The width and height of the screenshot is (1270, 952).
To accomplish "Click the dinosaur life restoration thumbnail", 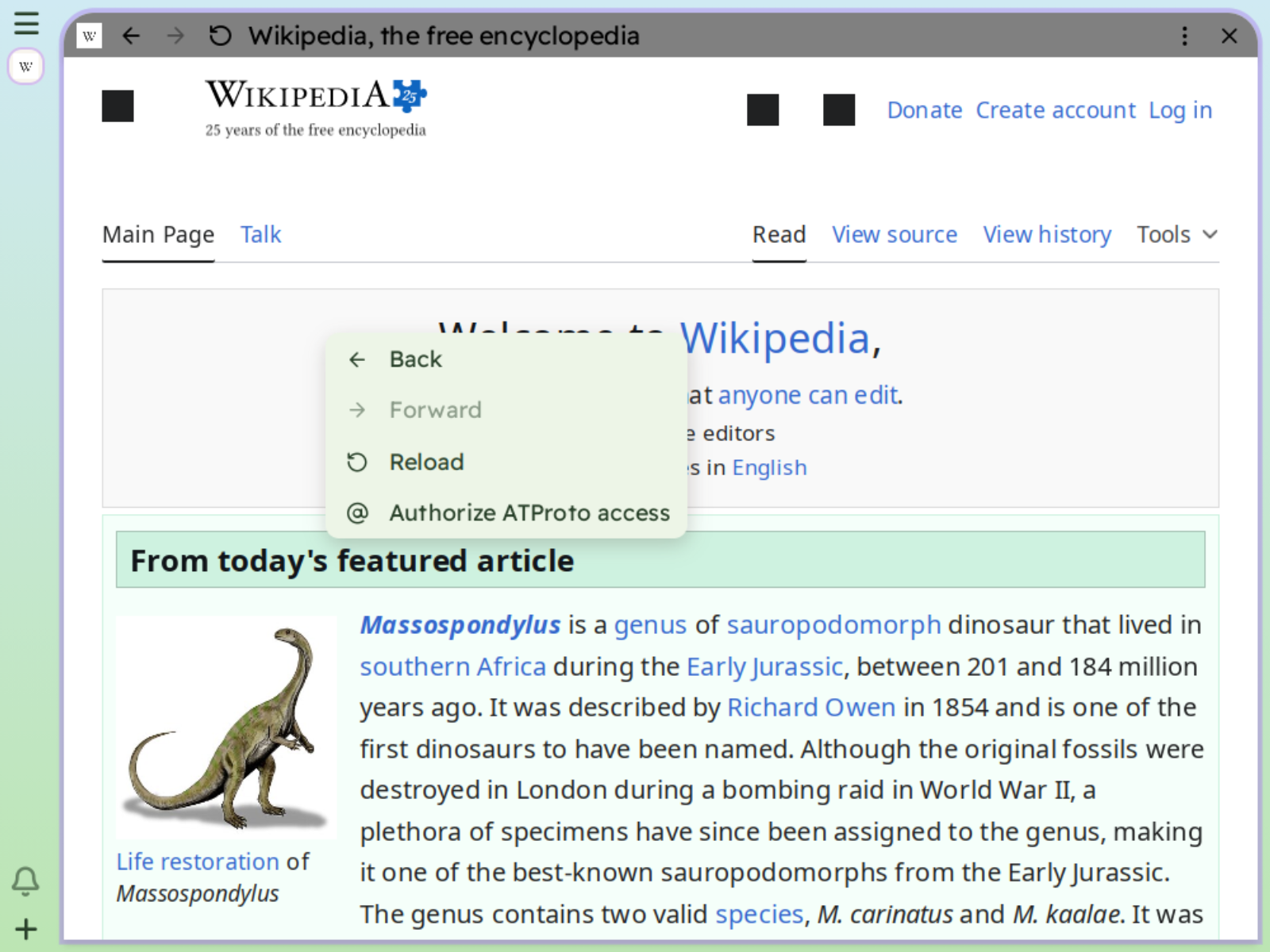I will pos(225,726).
